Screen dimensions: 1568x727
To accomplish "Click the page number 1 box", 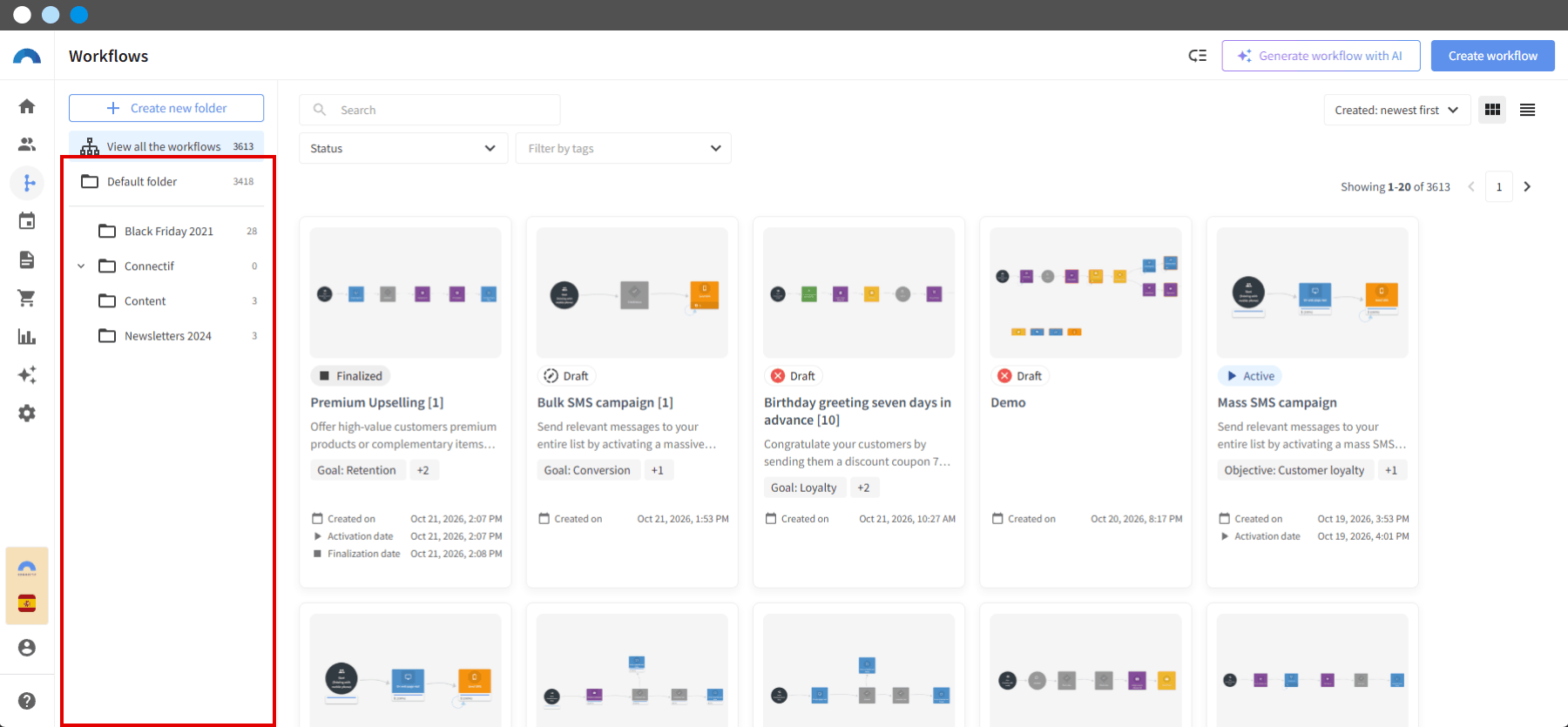I will point(1499,186).
